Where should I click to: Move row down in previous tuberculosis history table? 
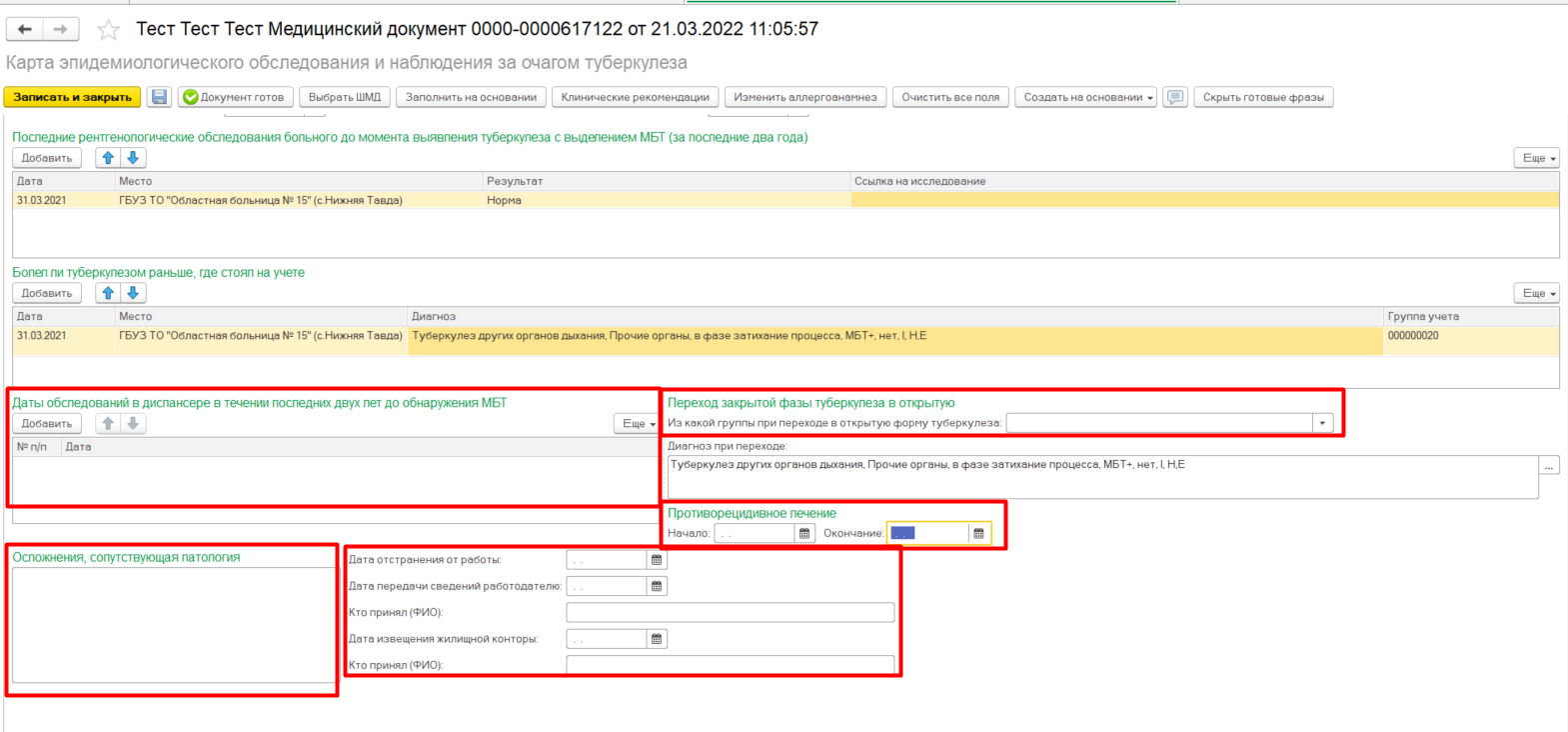click(x=133, y=293)
